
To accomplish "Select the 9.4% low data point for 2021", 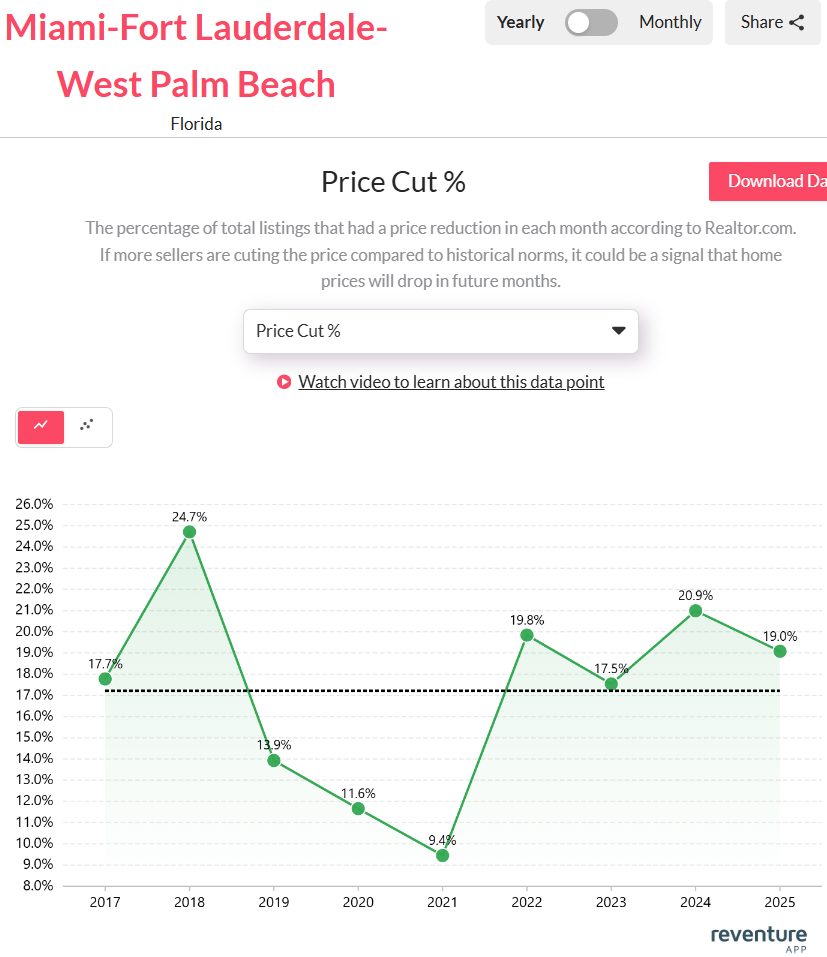I will click(442, 856).
